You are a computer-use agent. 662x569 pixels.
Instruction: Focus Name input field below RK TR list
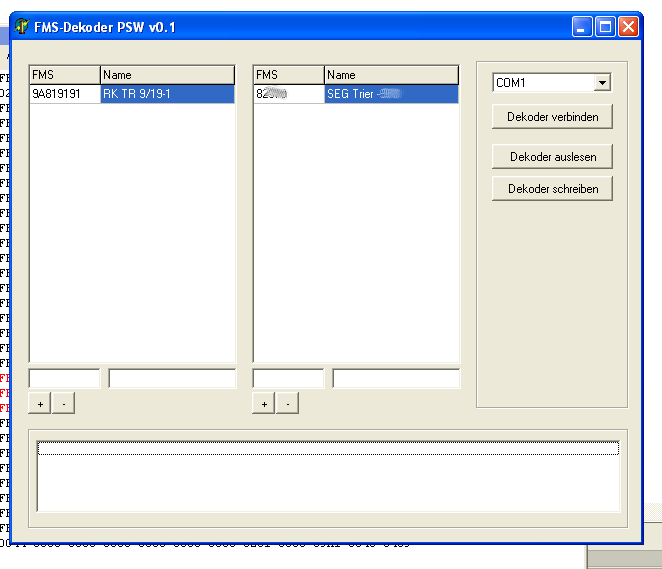[172, 379]
